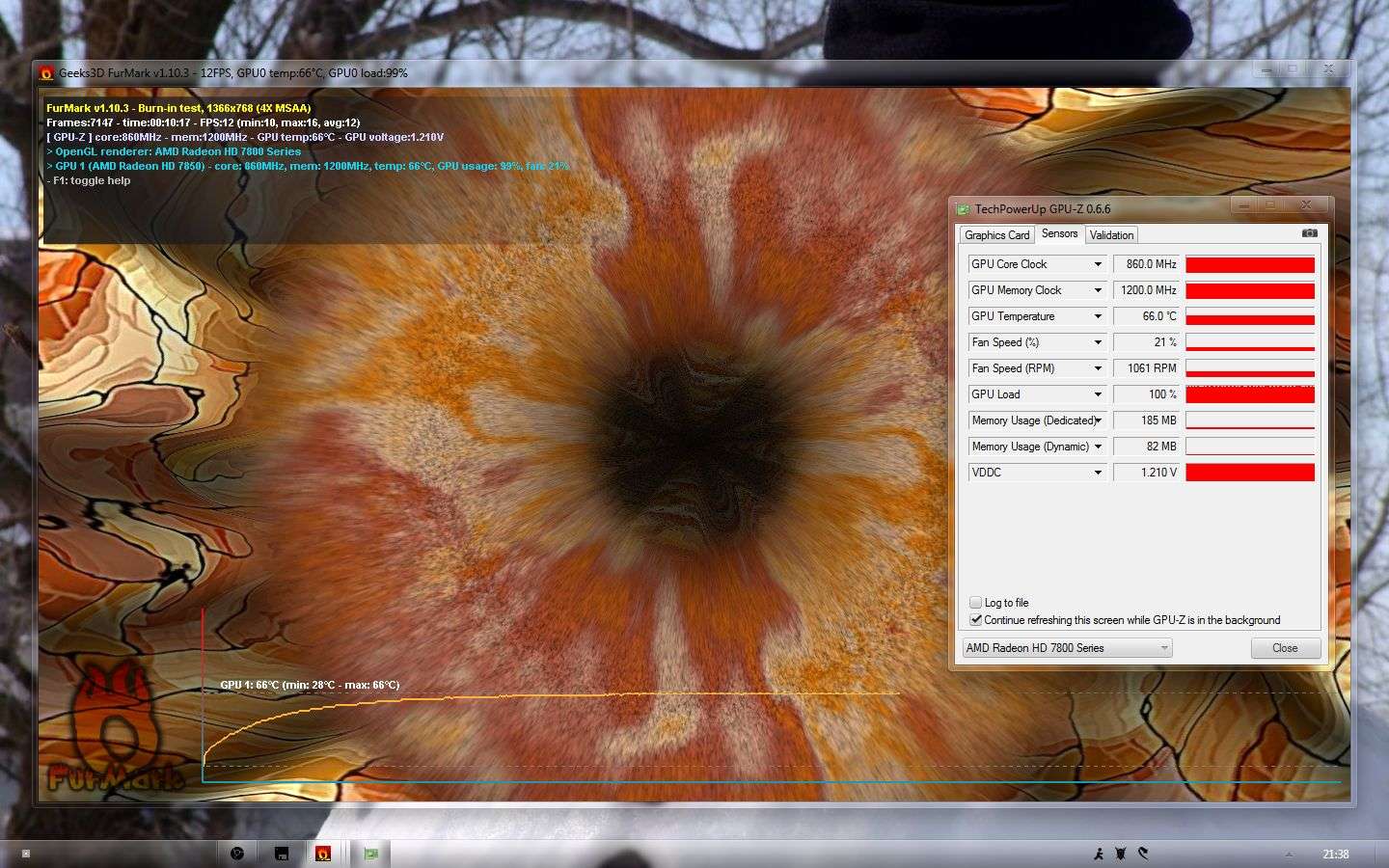1389x868 pixels.
Task: Open the Validation tab
Action: [1111, 235]
